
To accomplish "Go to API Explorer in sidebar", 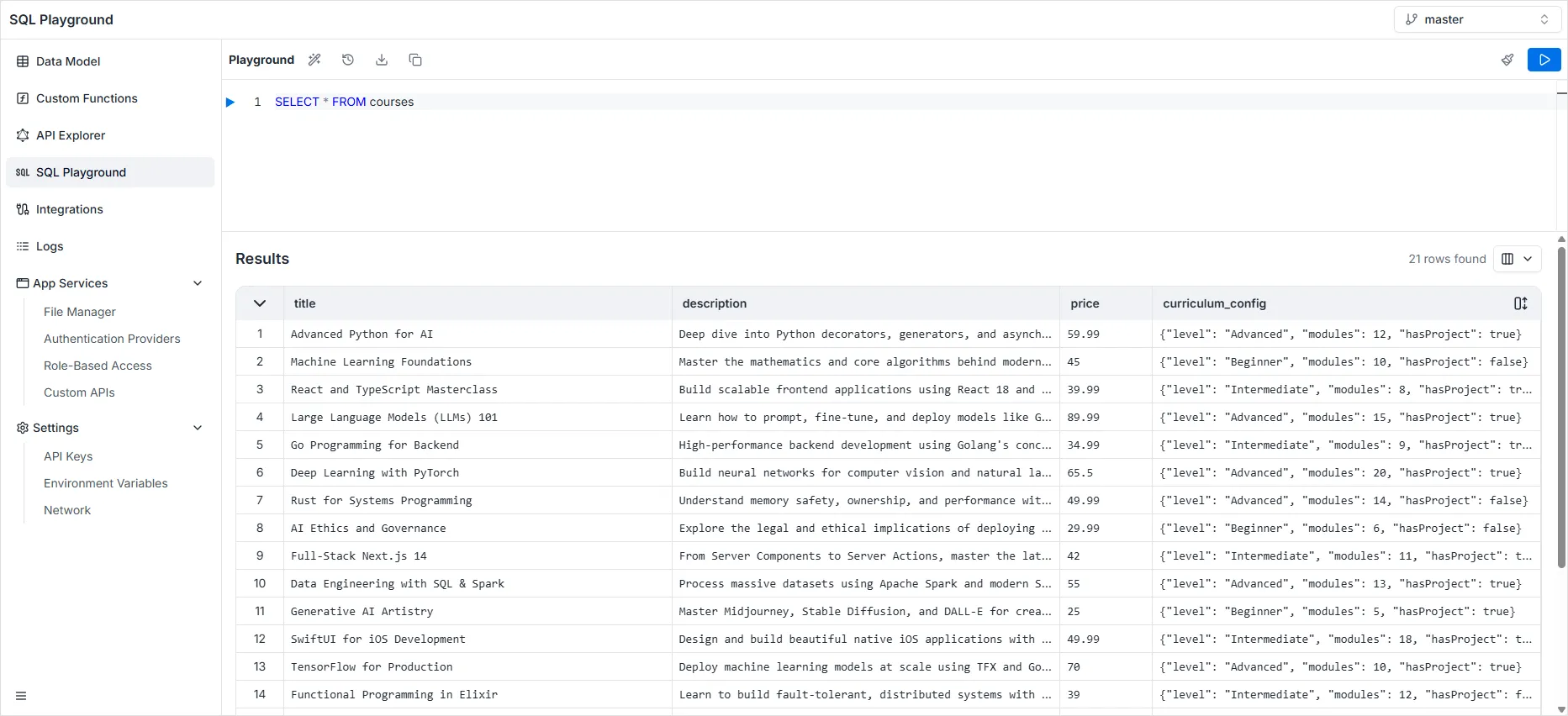I will (x=71, y=135).
